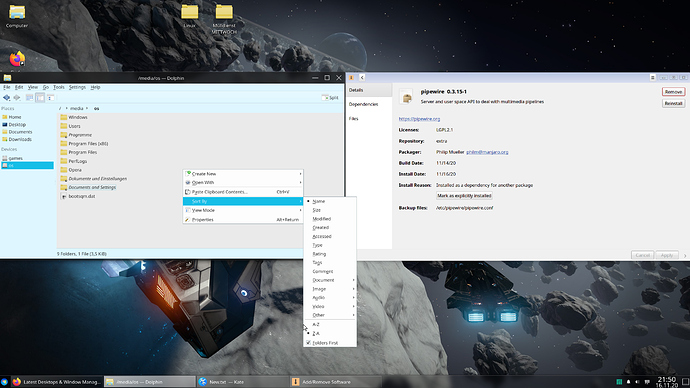Expand Video sort submenu
This screenshot has height=388, width=690.
point(330,307)
